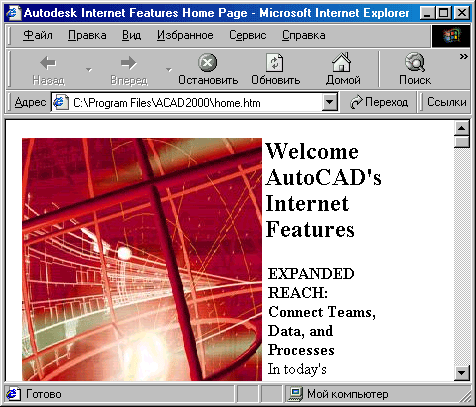Click the Остановить (Stop) toolbar icon

[208, 62]
